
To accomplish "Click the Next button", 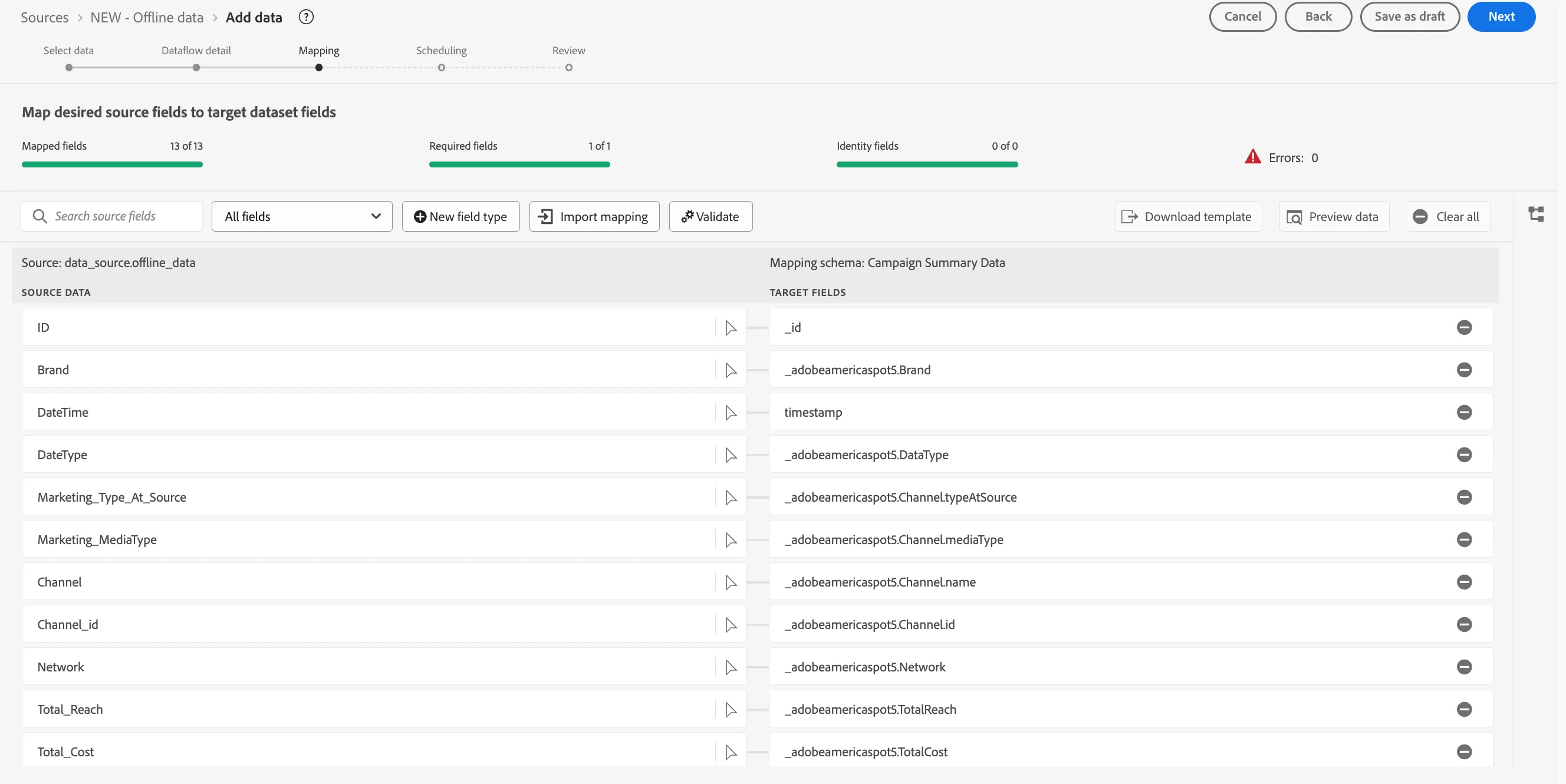I will pyautogui.click(x=1501, y=17).
